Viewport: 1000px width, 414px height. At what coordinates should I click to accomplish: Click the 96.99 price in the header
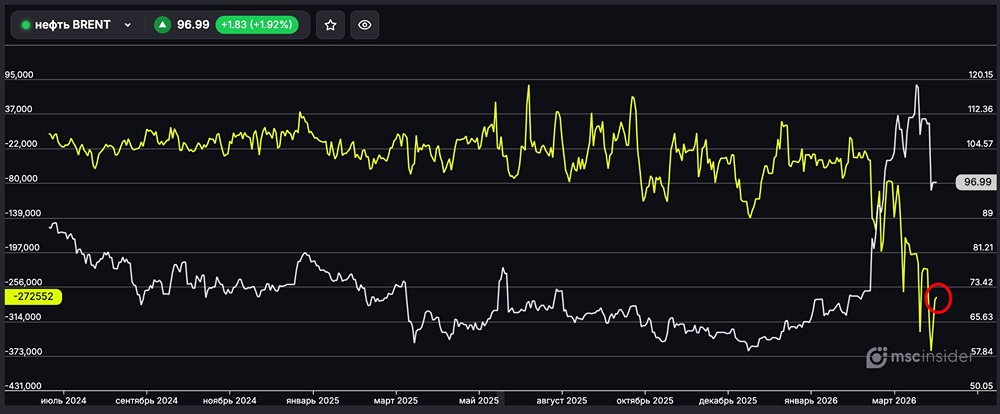pyautogui.click(x=192, y=25)
